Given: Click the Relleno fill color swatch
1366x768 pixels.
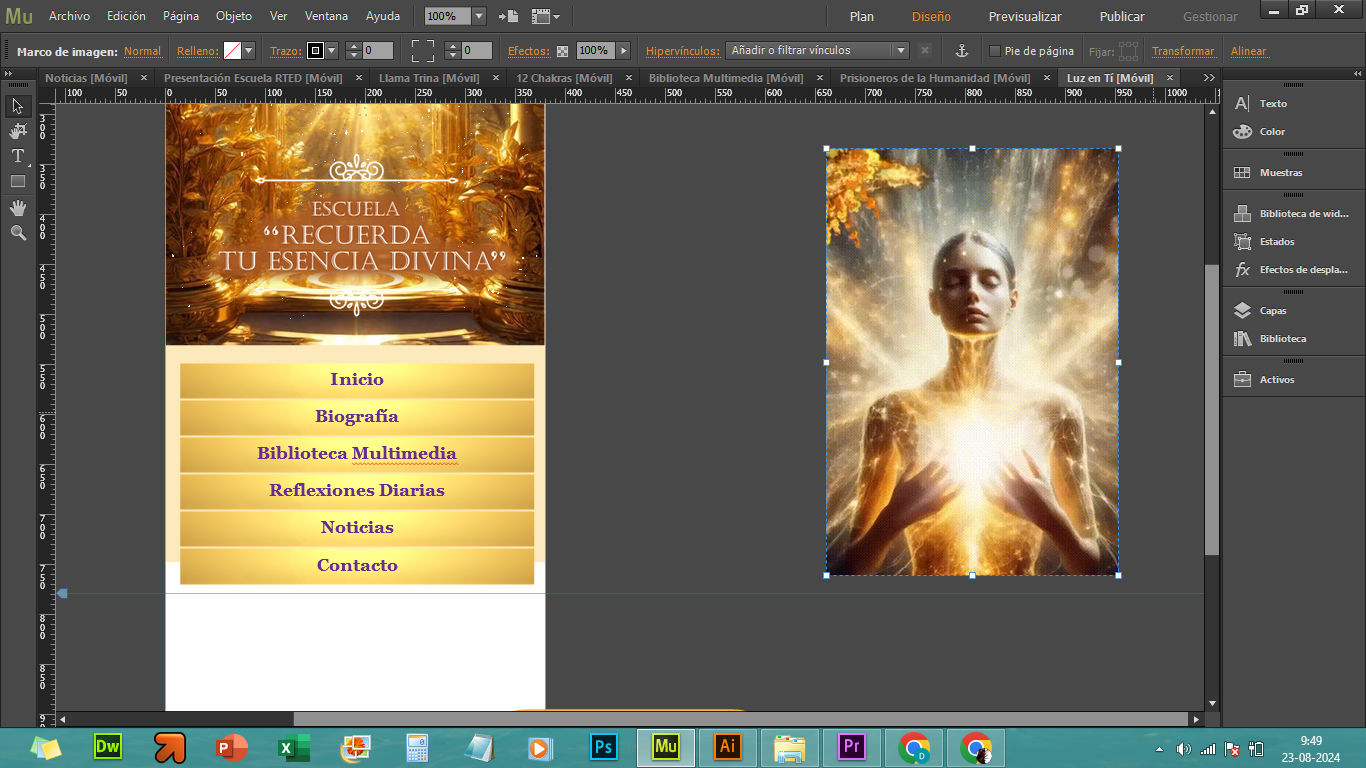Looking at the screenshot, I should click(x=232, y=51).
